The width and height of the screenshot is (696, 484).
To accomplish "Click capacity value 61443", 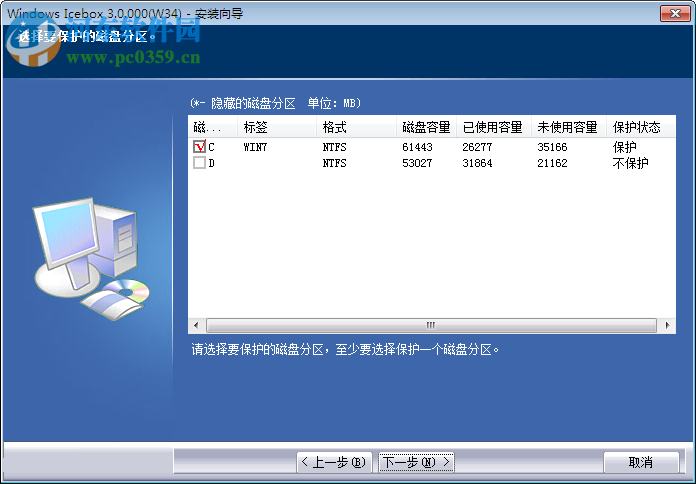I will tap(417, 147).
